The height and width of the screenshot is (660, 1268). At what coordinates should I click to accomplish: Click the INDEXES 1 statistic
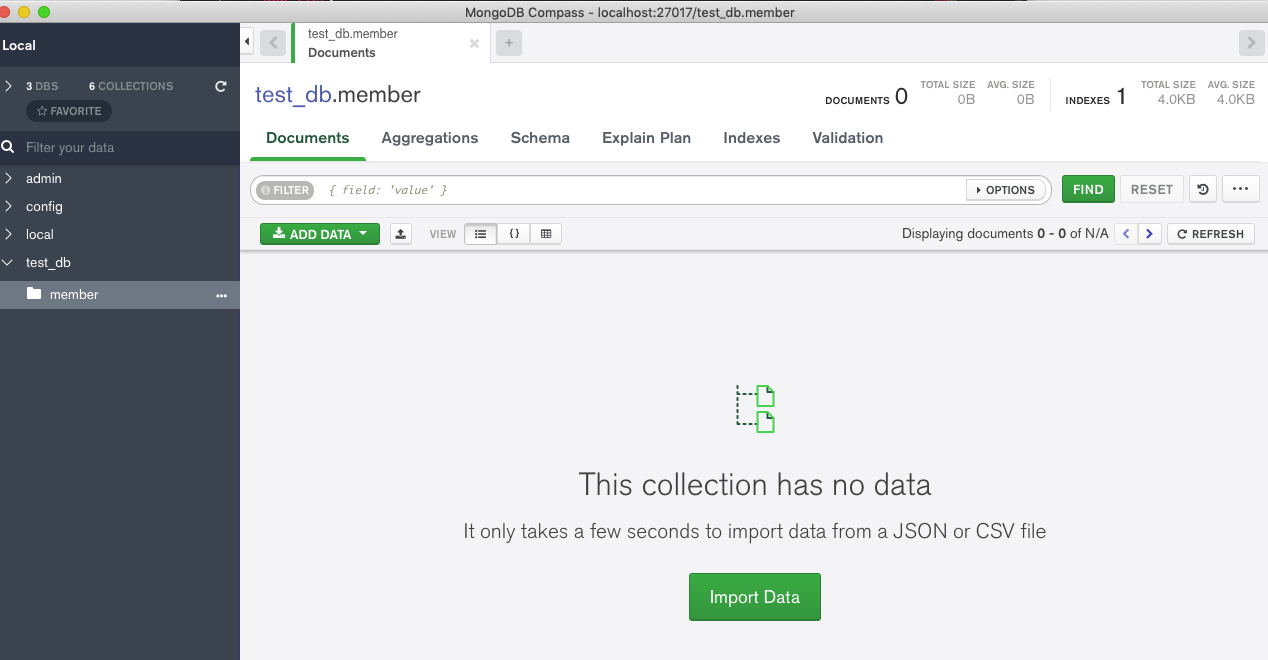pyautogui.click(x=1095, y=97)
